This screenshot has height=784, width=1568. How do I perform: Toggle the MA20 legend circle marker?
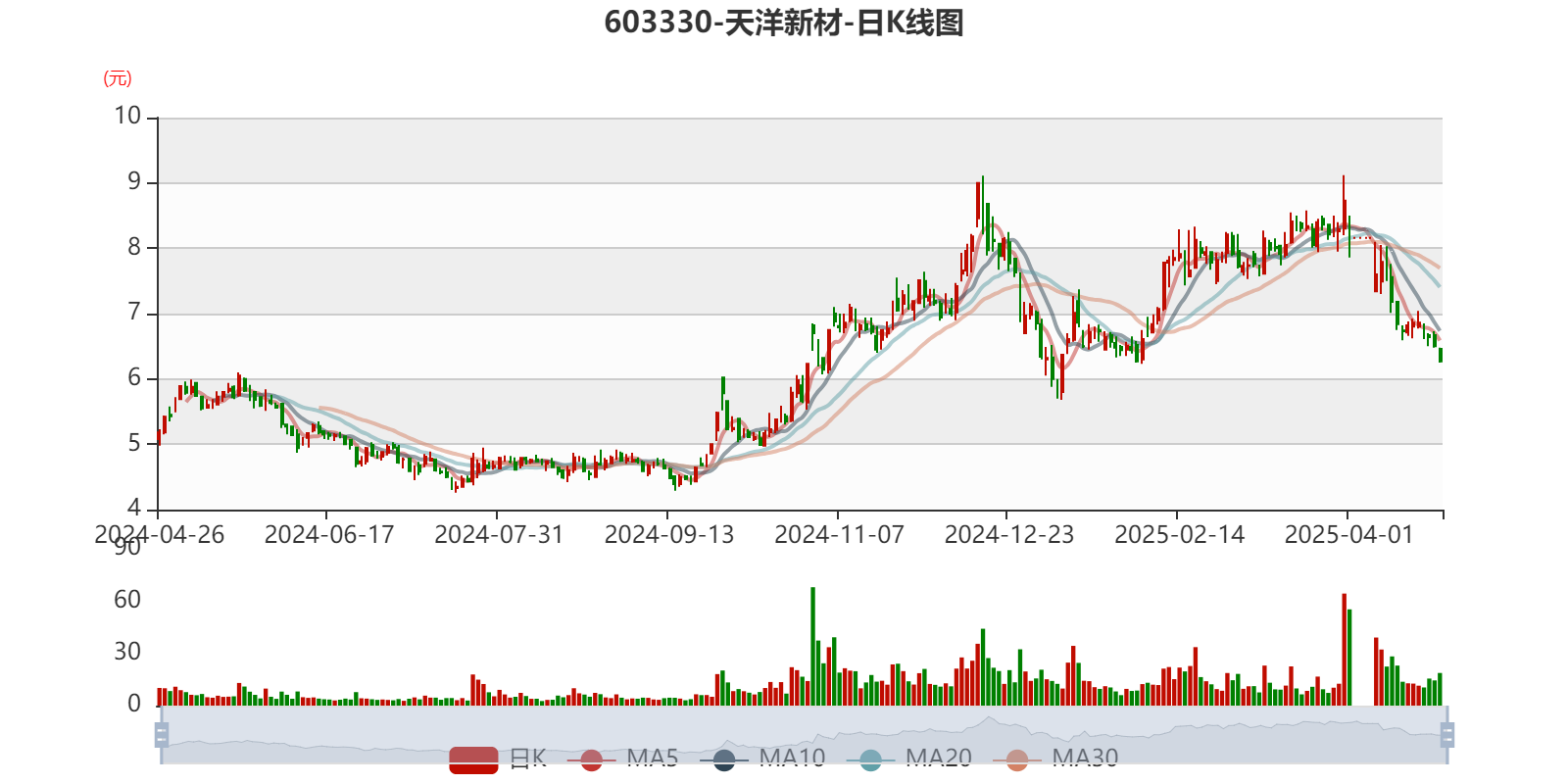870,759
